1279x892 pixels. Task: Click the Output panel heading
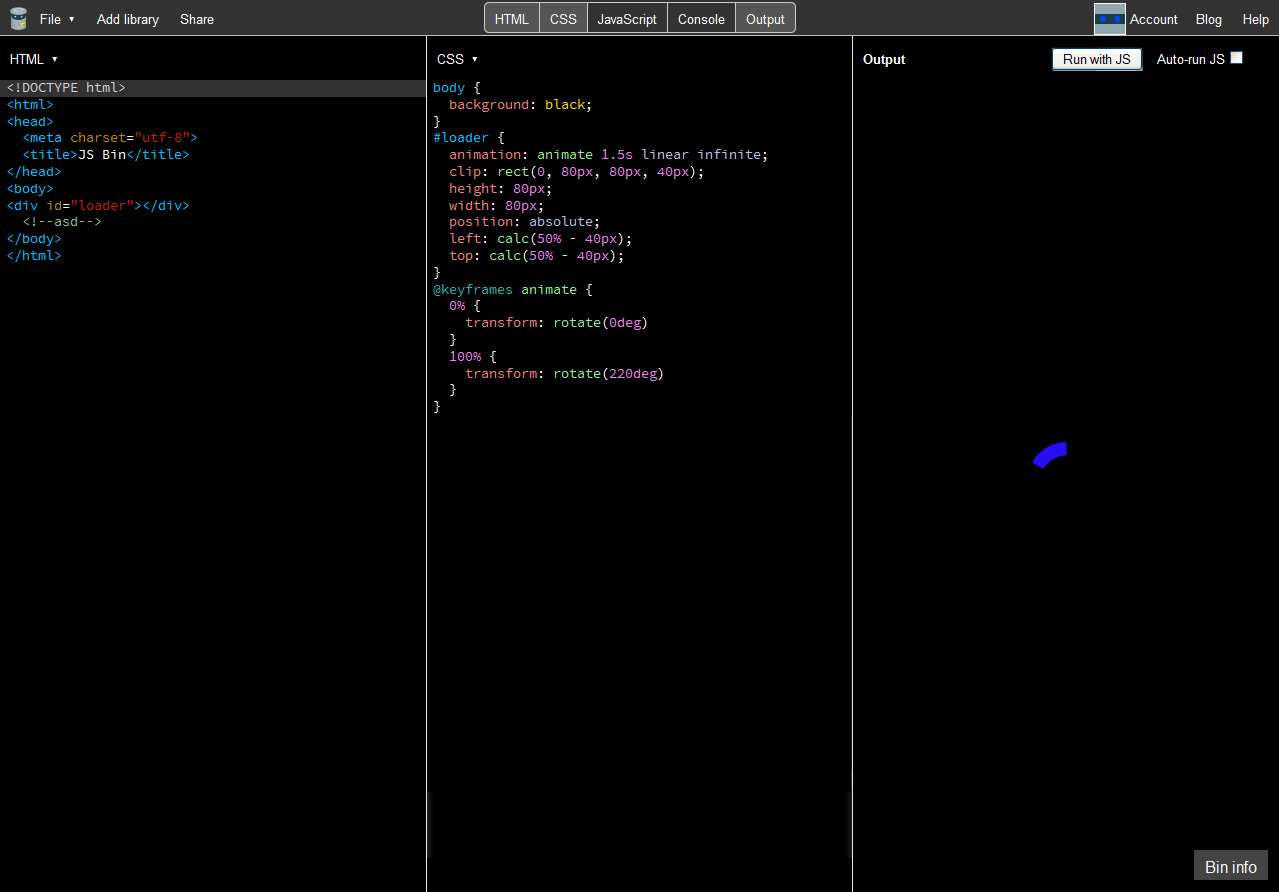[884, 59]
